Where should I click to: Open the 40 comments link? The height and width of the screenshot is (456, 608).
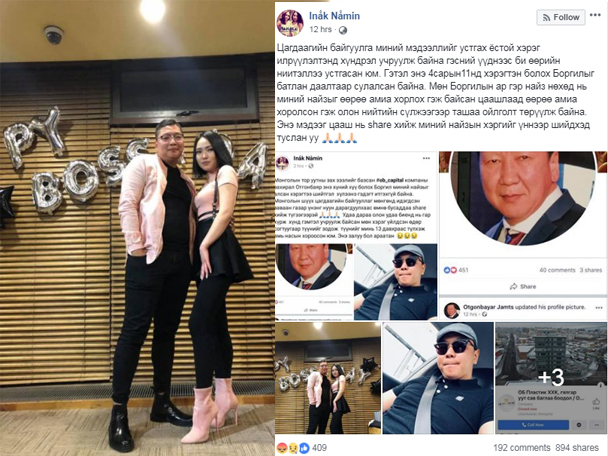click(557, 270)
